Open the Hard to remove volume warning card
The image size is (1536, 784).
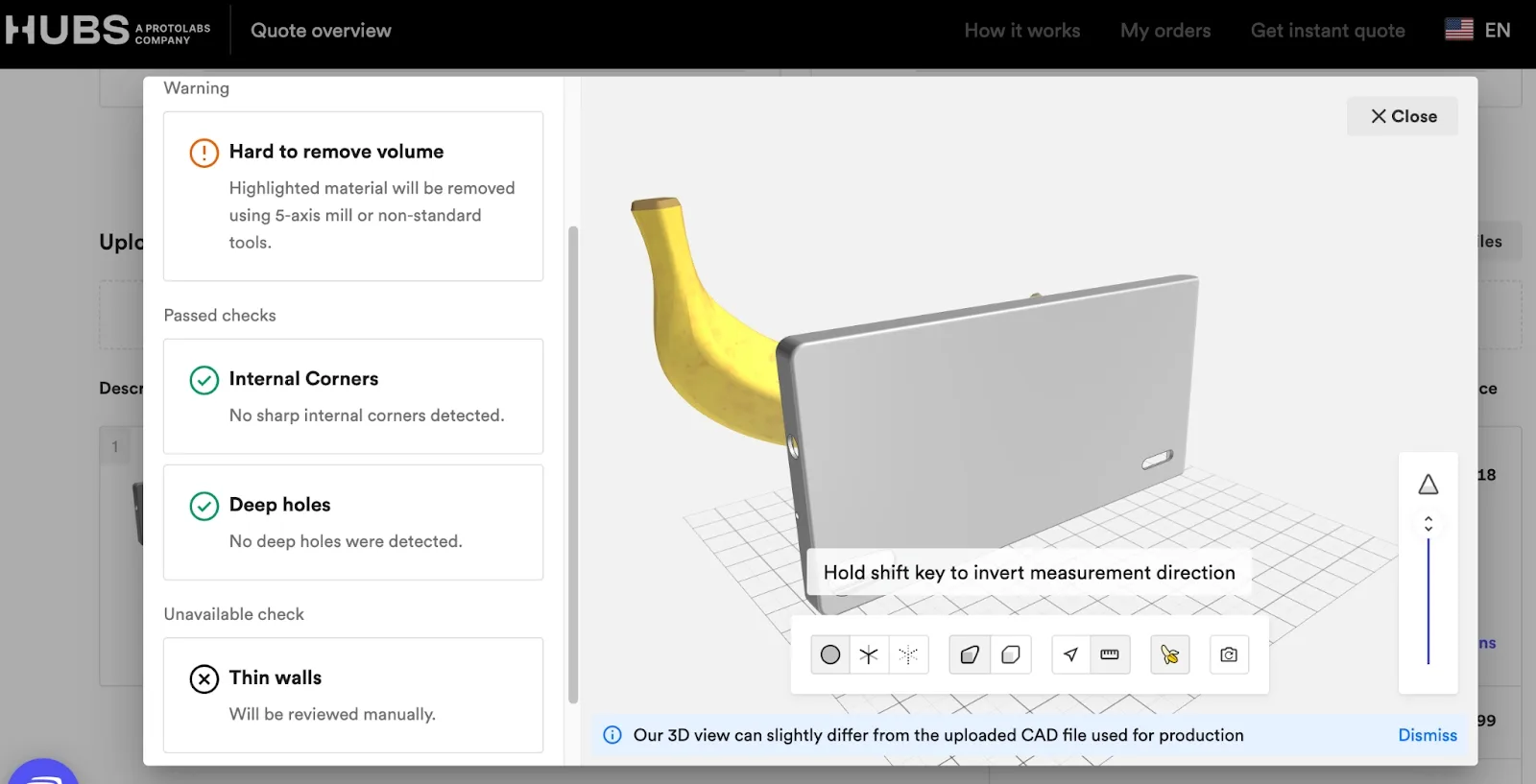tap(353, 197)
